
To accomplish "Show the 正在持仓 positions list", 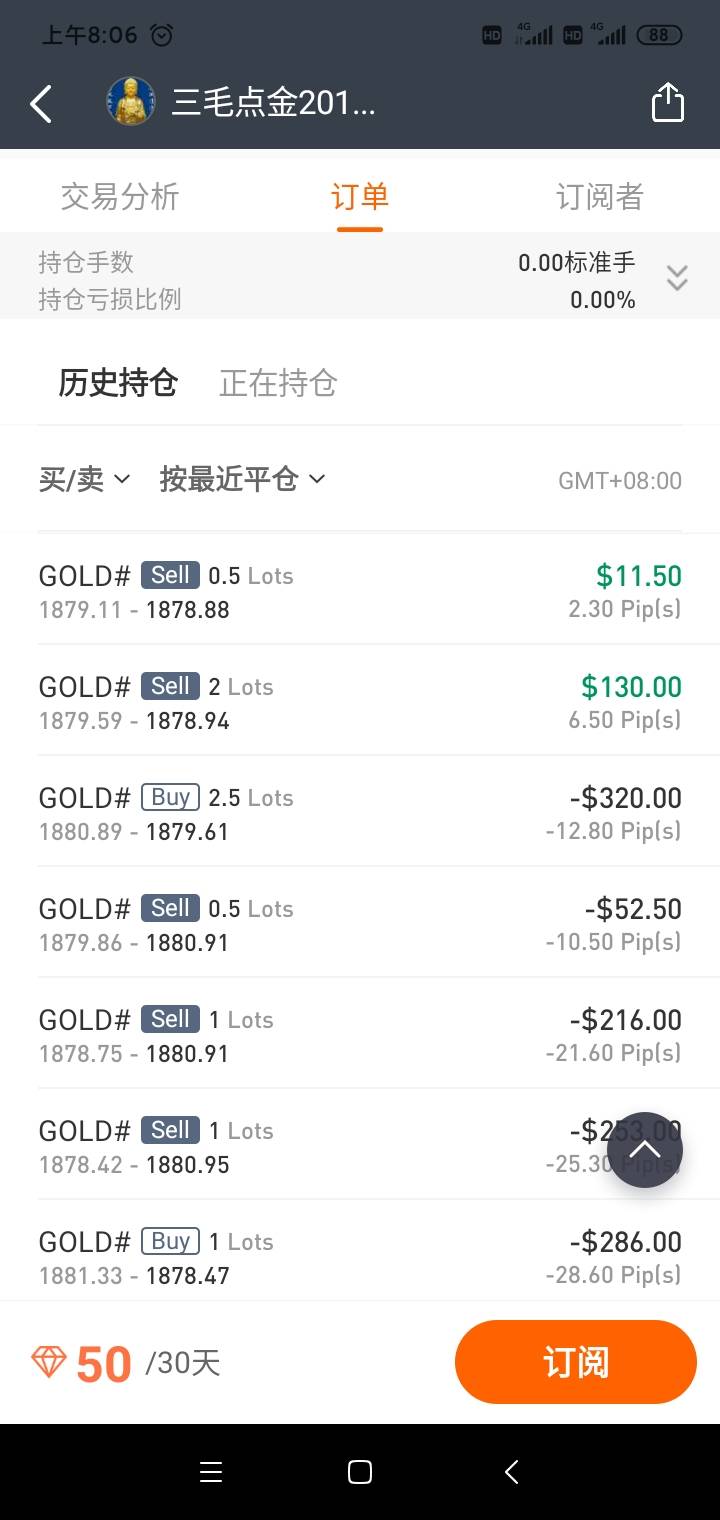I will pos(278,383).
